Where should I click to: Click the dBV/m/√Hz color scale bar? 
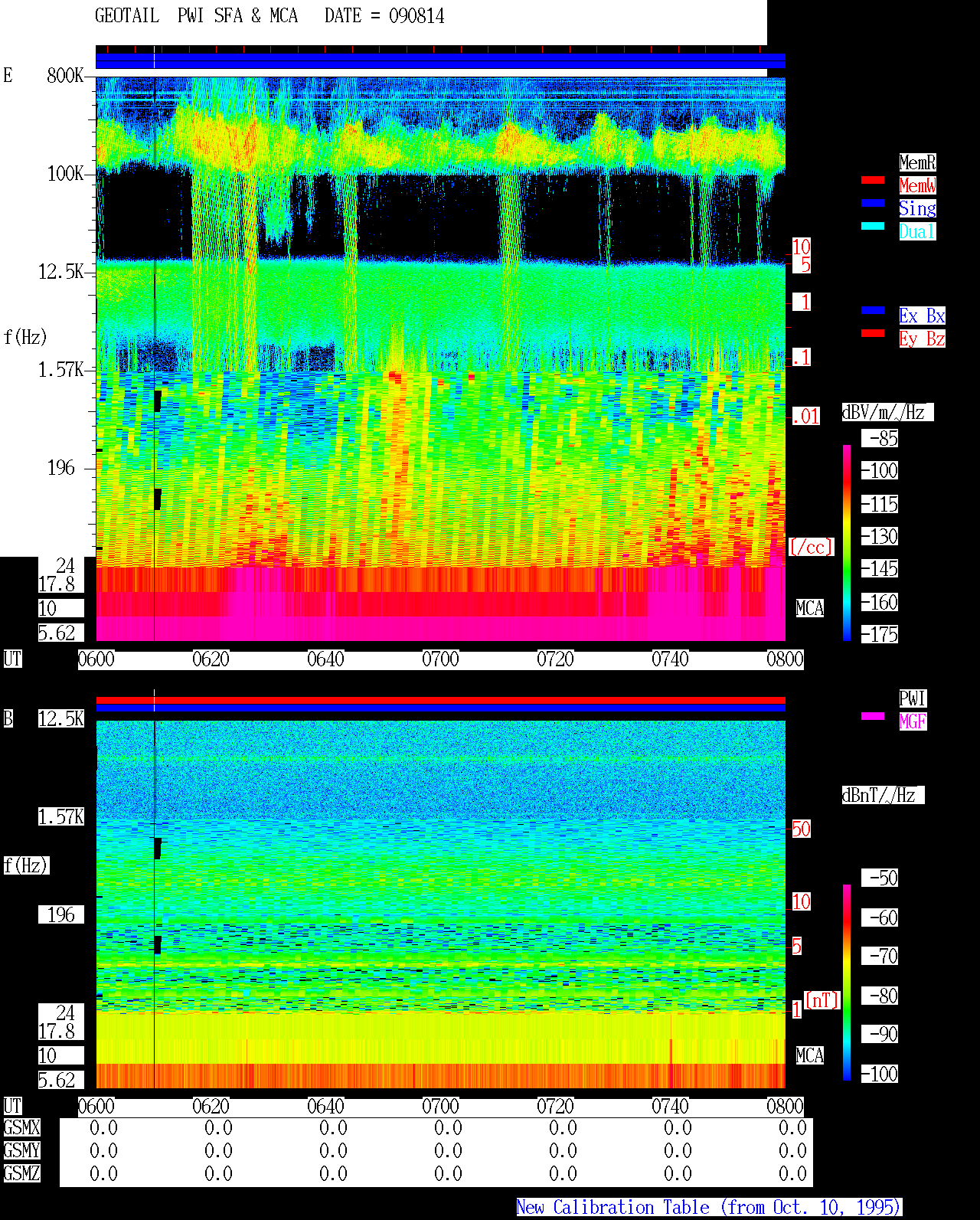click(x=847, y=542)
